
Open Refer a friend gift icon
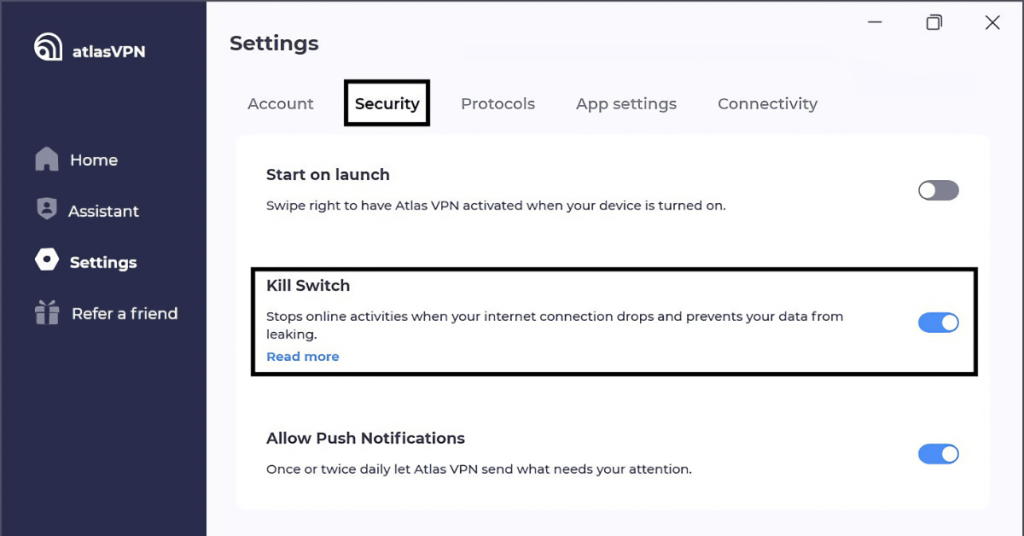[47, 312]
